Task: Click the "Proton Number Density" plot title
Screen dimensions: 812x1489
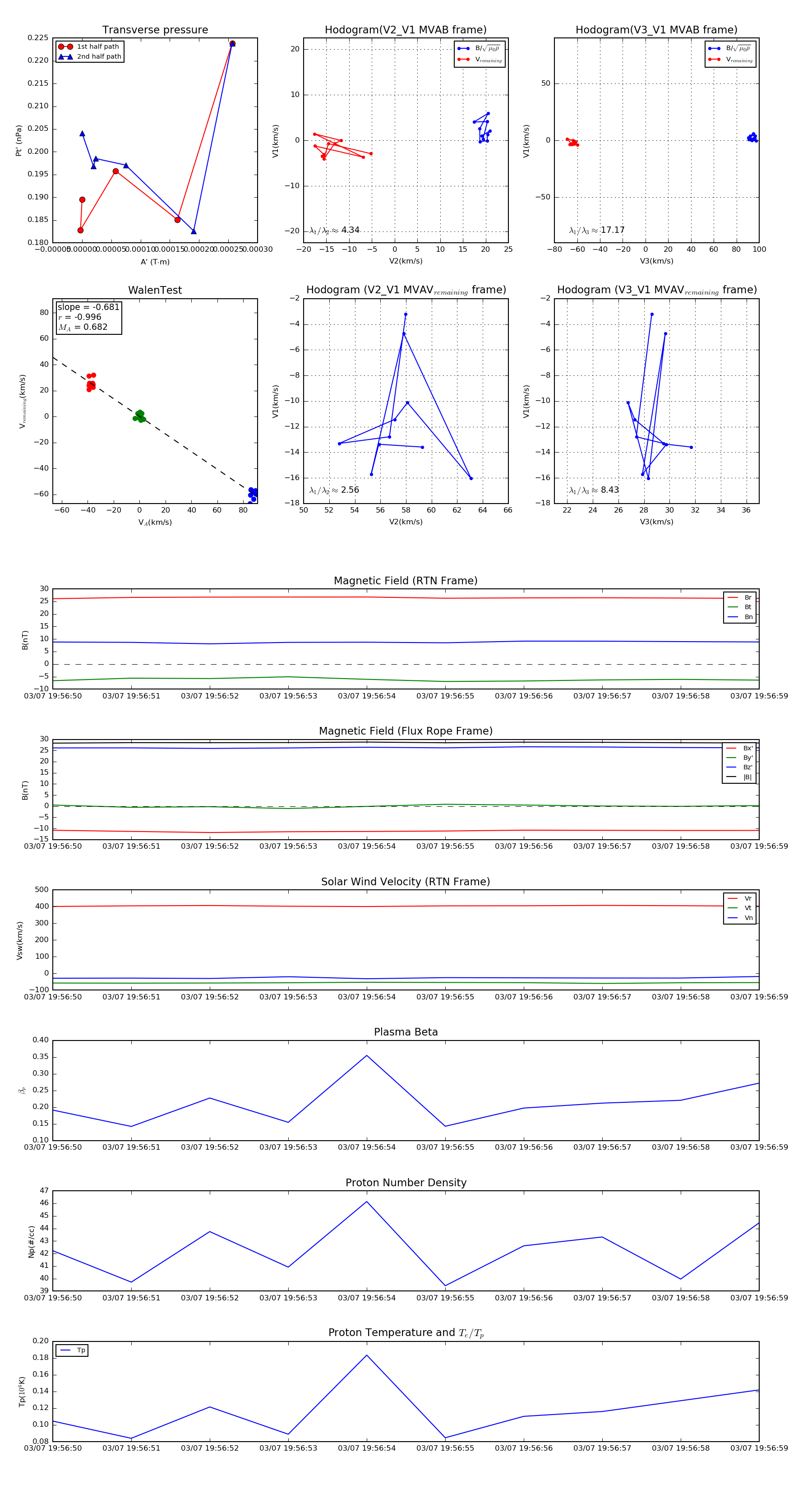Action: point(406,1183)
